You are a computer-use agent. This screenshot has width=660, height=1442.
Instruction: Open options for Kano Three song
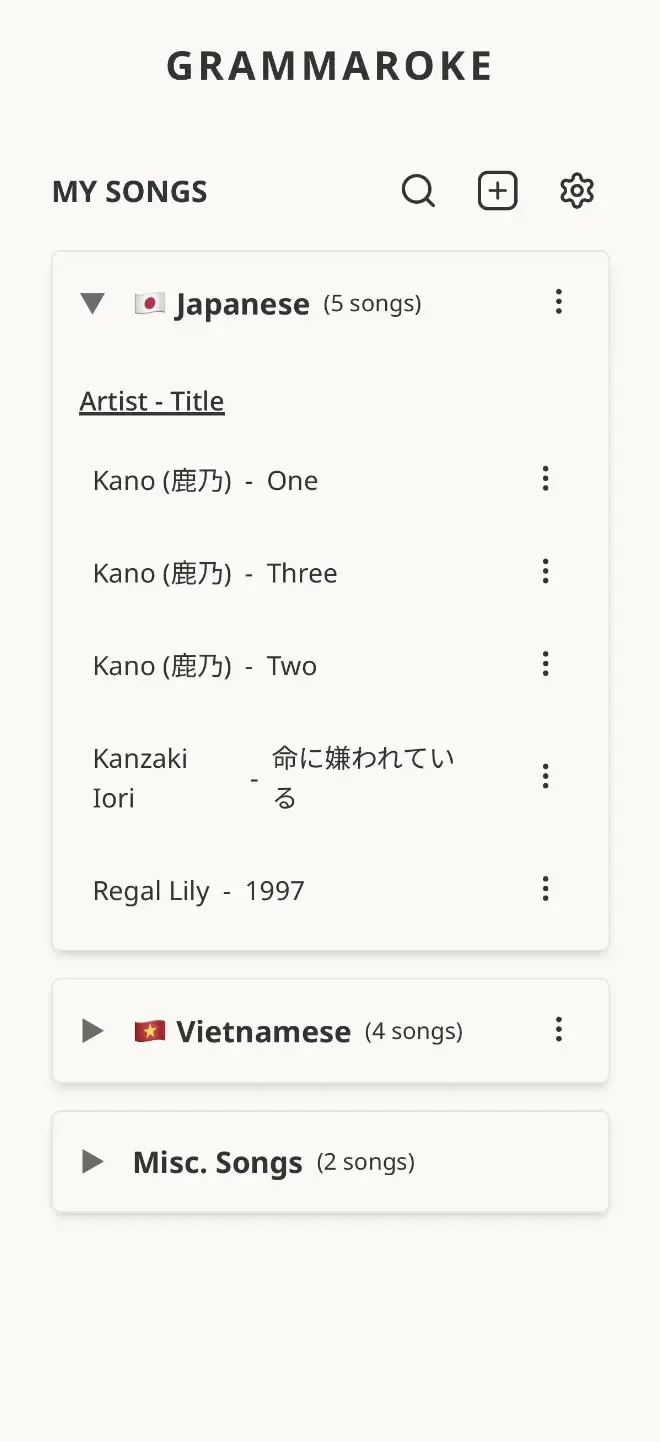point(545,572)
